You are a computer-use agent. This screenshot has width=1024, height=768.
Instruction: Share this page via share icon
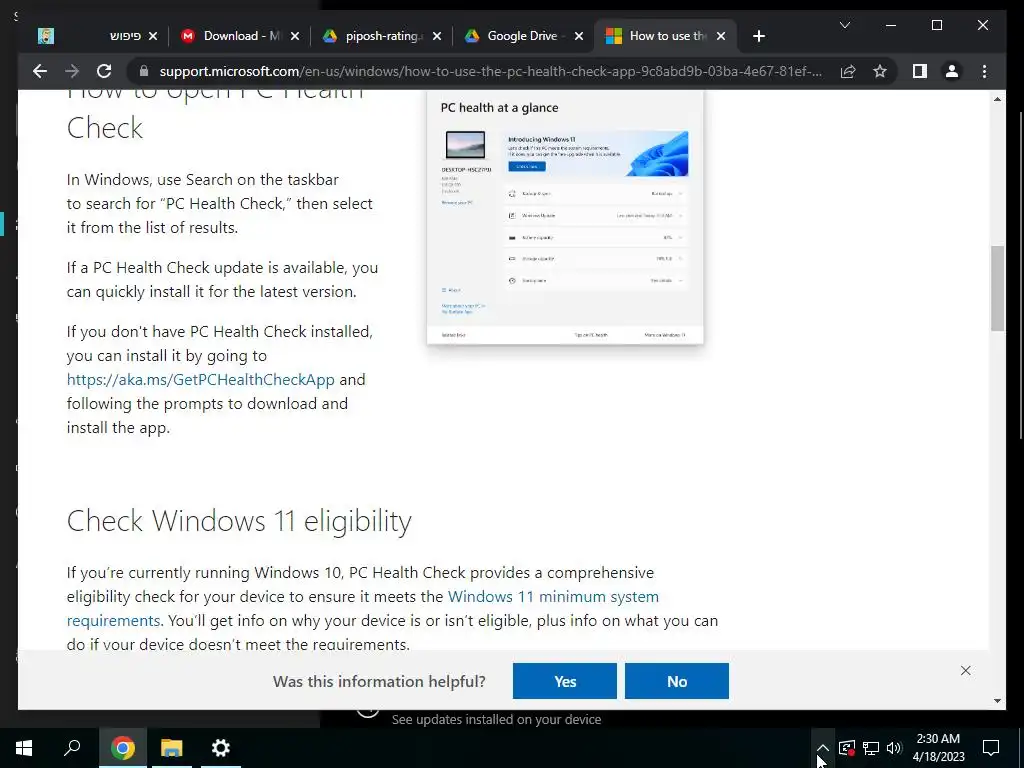coord(848,71)
